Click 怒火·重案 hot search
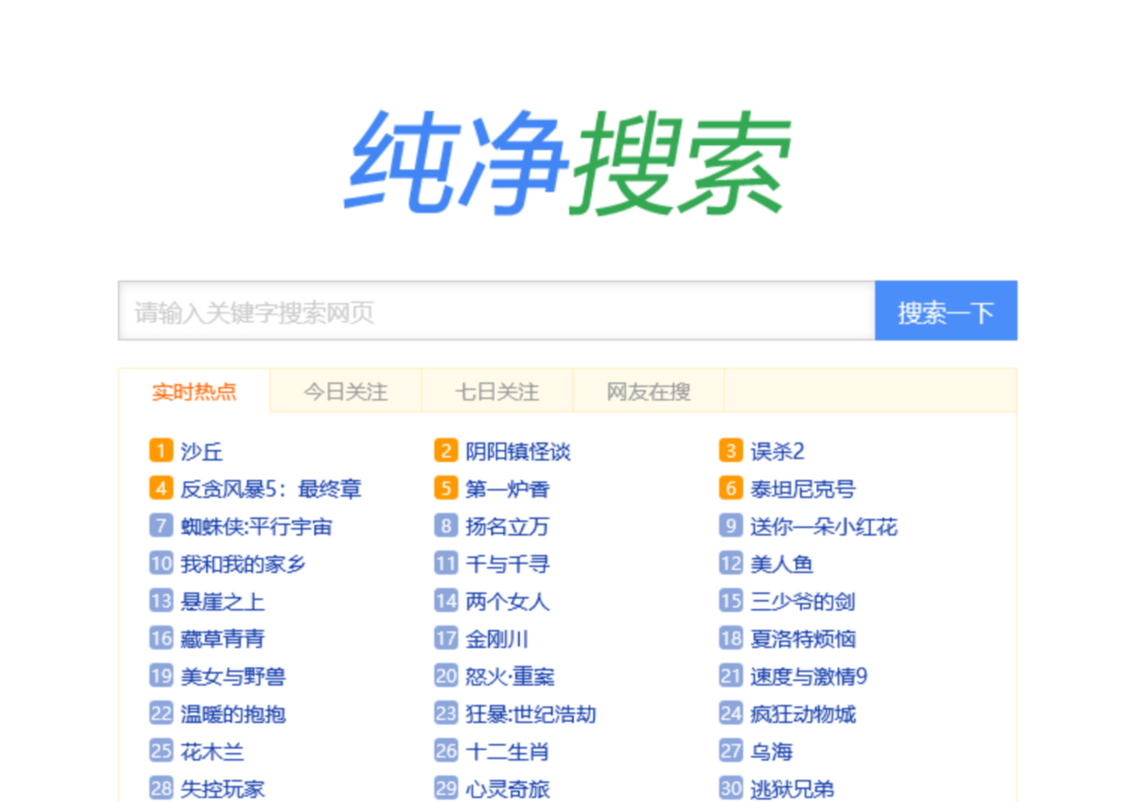 pyautogui.click(x=510, y=677)
